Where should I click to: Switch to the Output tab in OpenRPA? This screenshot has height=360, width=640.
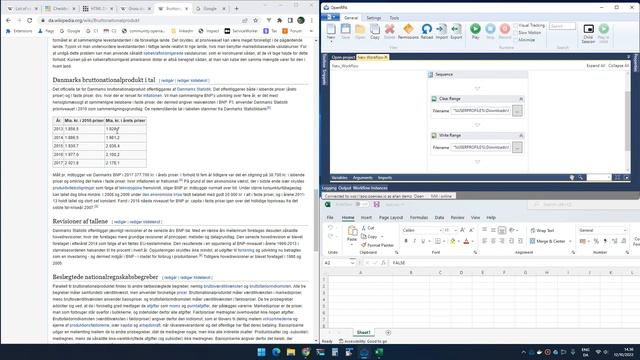pyautogui.click(x=344, y=188)
